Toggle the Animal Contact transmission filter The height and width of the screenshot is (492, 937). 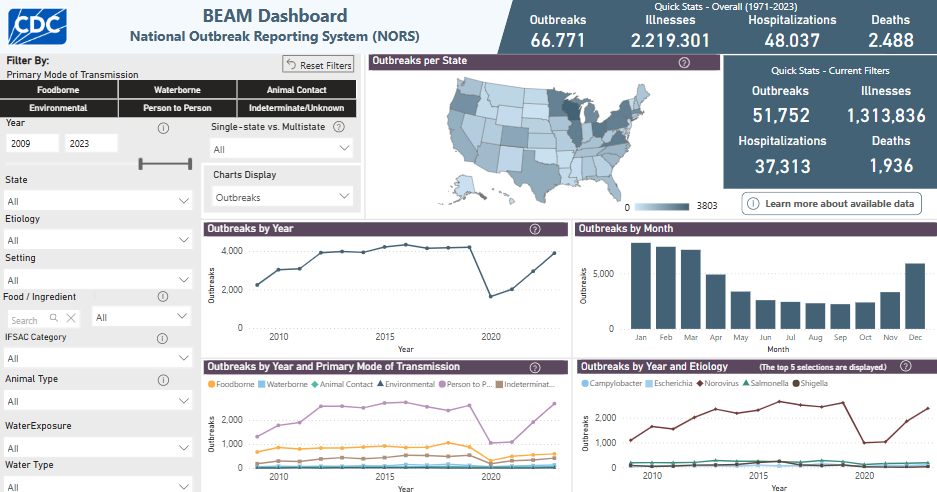click(296, 90)
